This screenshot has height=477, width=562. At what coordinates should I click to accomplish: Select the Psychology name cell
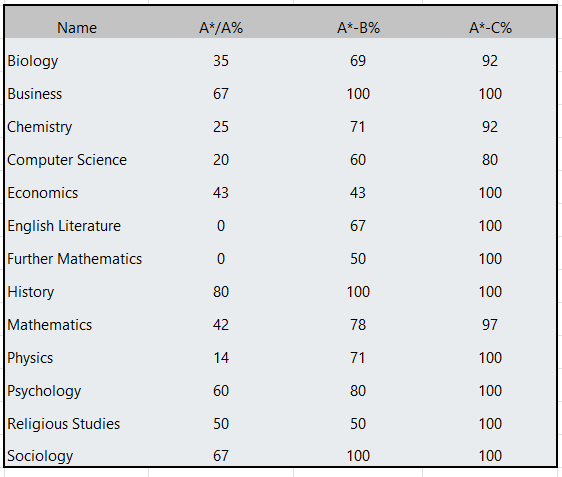(x=44, y=391)
